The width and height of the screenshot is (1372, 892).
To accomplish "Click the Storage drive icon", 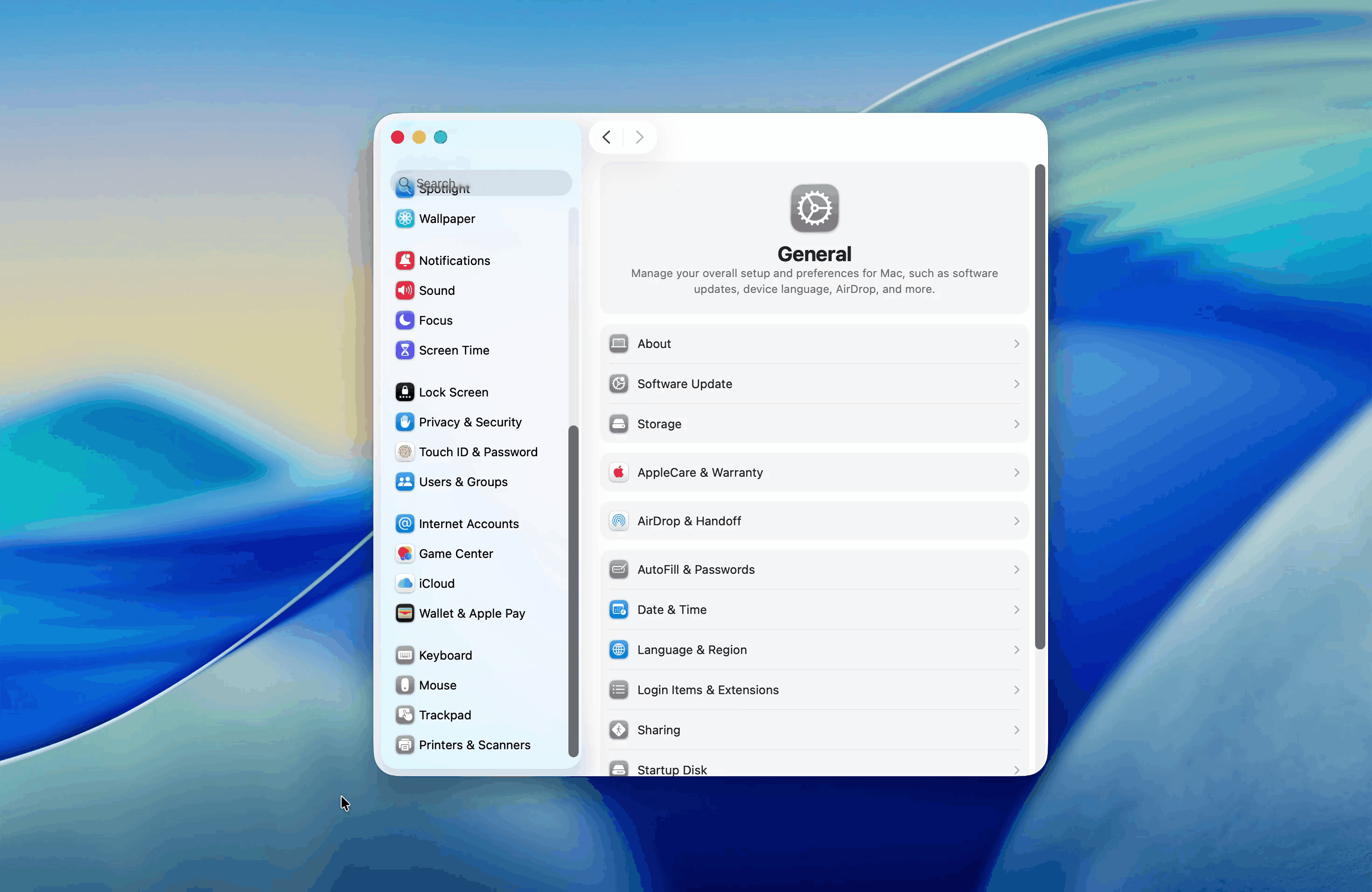I will tap(618, 424).
